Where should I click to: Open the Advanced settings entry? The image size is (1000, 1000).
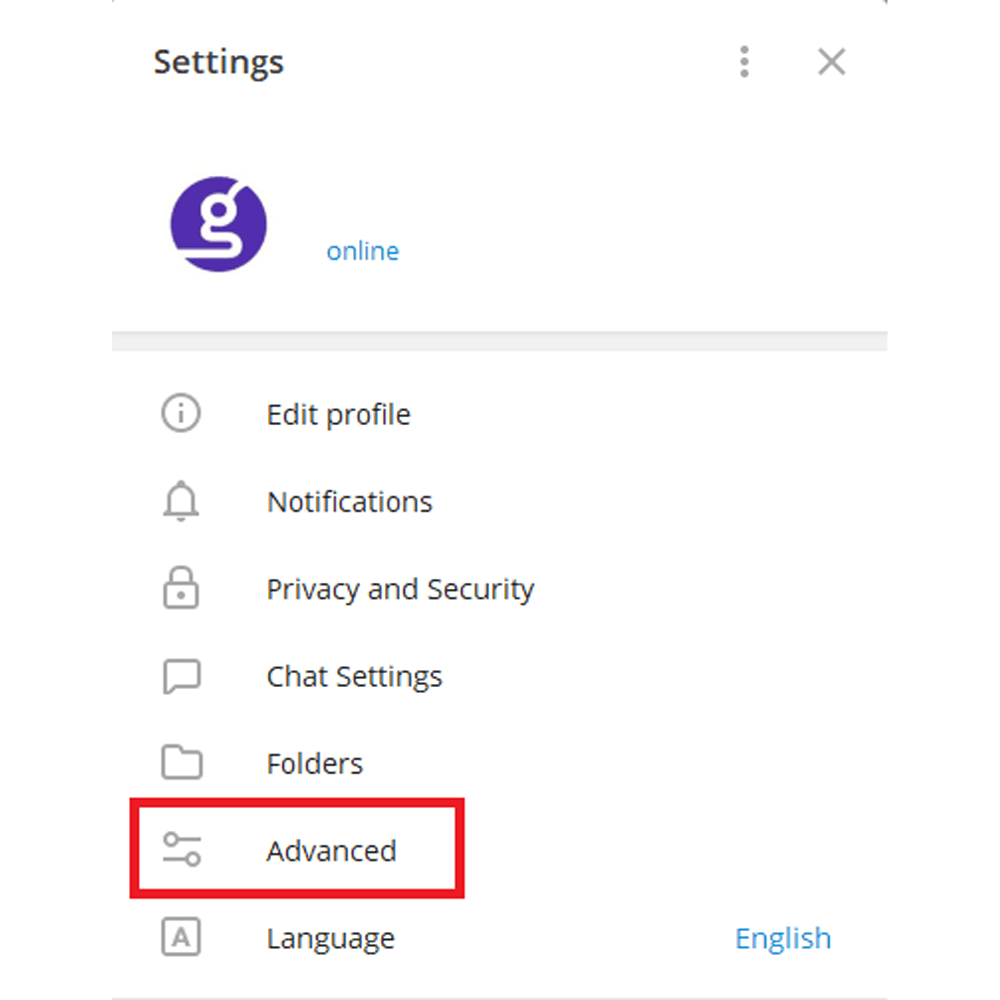coord(331,851)
